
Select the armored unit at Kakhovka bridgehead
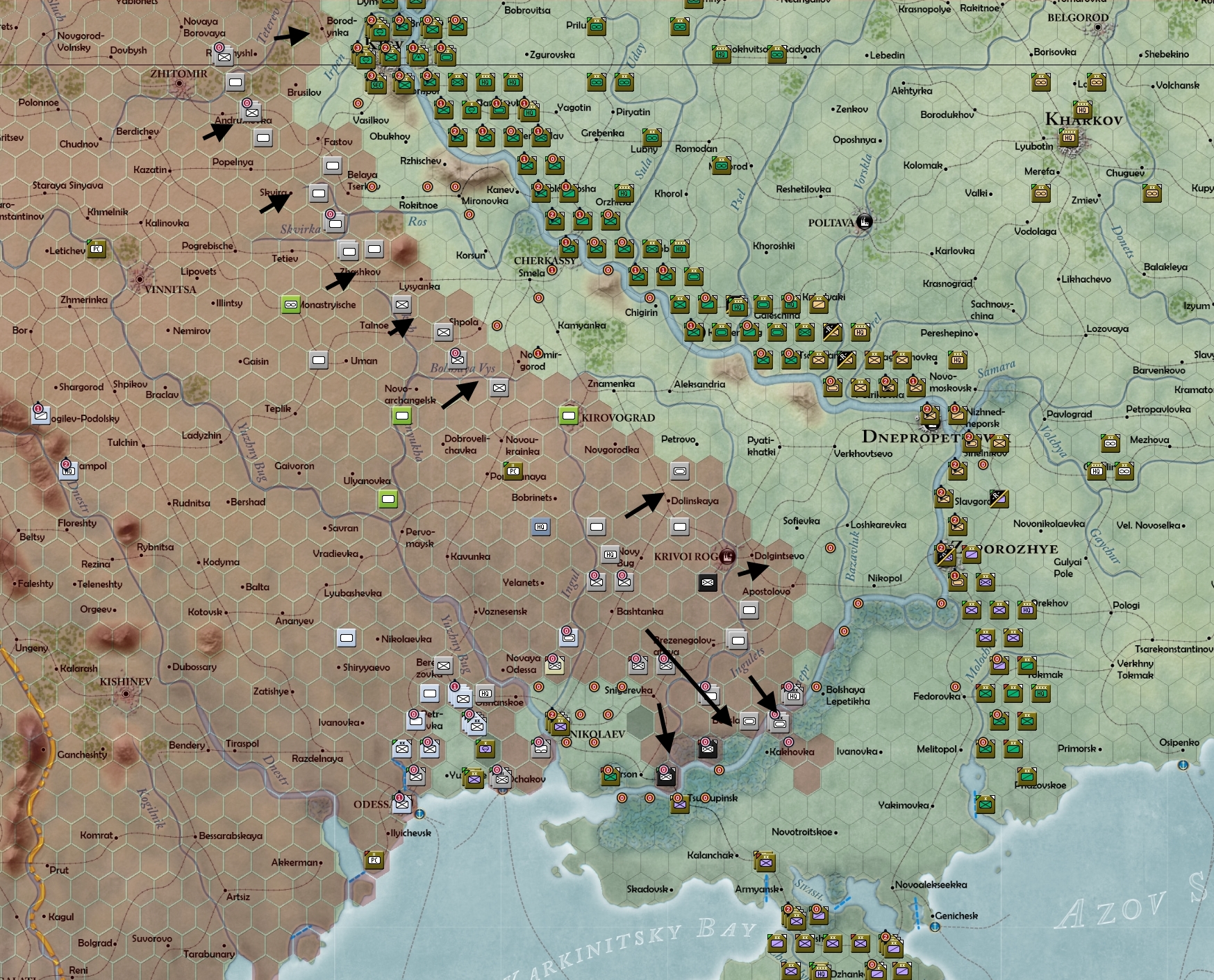pos(780,723)
